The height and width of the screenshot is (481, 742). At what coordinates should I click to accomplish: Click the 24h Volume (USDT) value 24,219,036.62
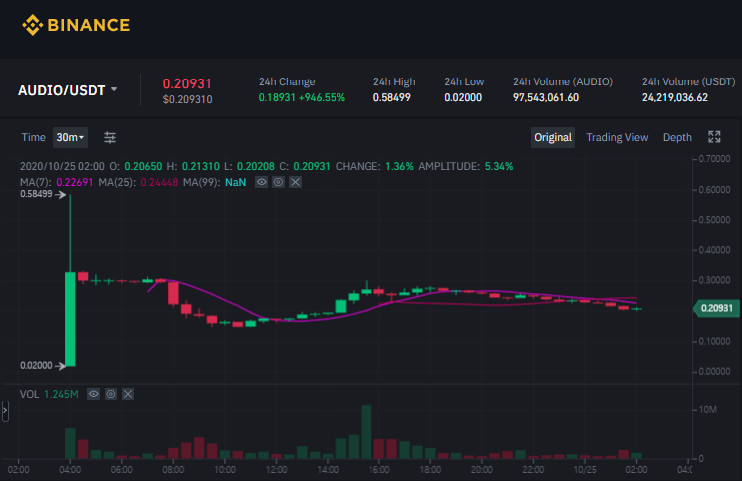click(x=675, y=98)
